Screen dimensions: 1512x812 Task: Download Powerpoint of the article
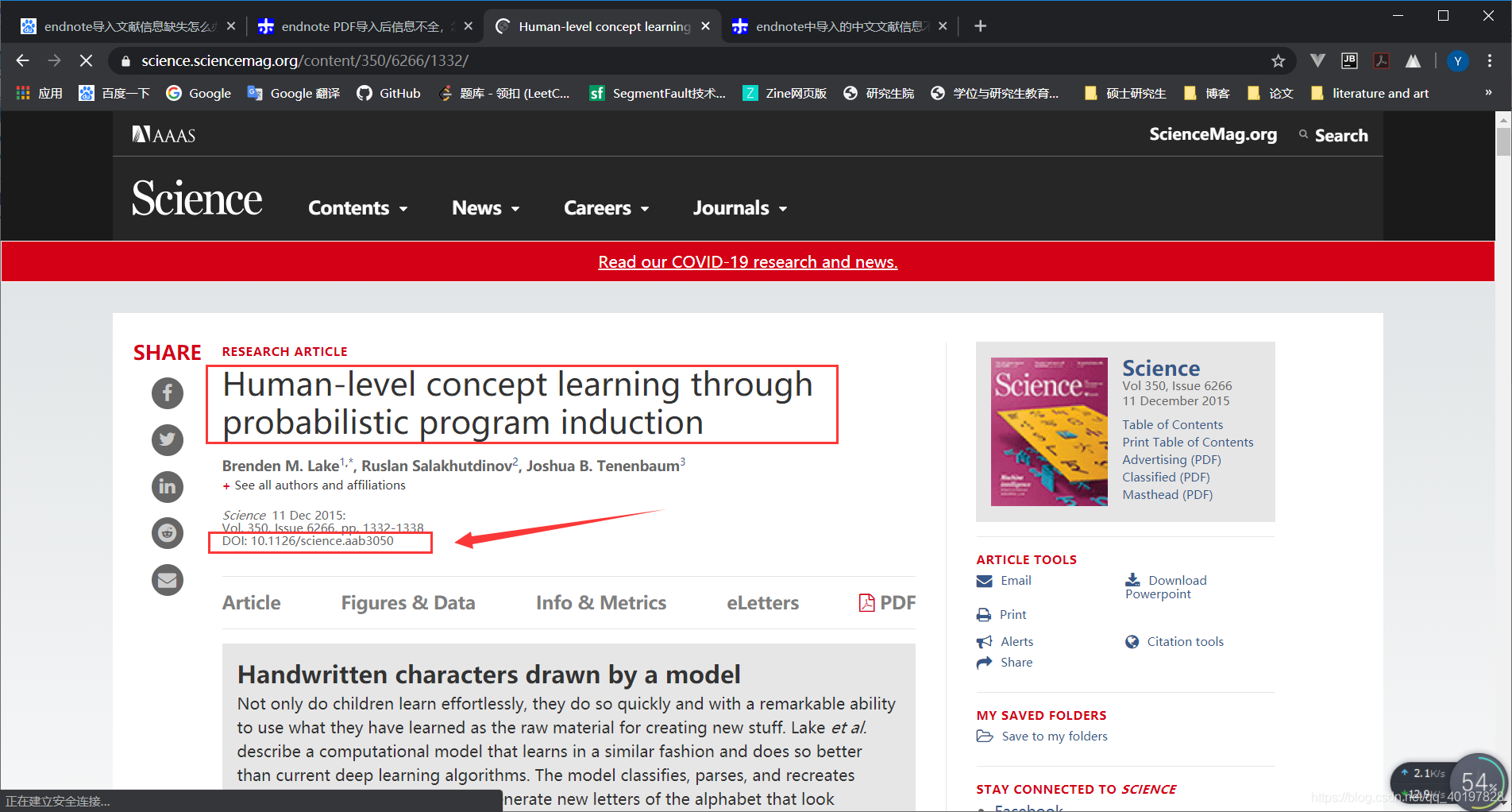click(1166, 587)
